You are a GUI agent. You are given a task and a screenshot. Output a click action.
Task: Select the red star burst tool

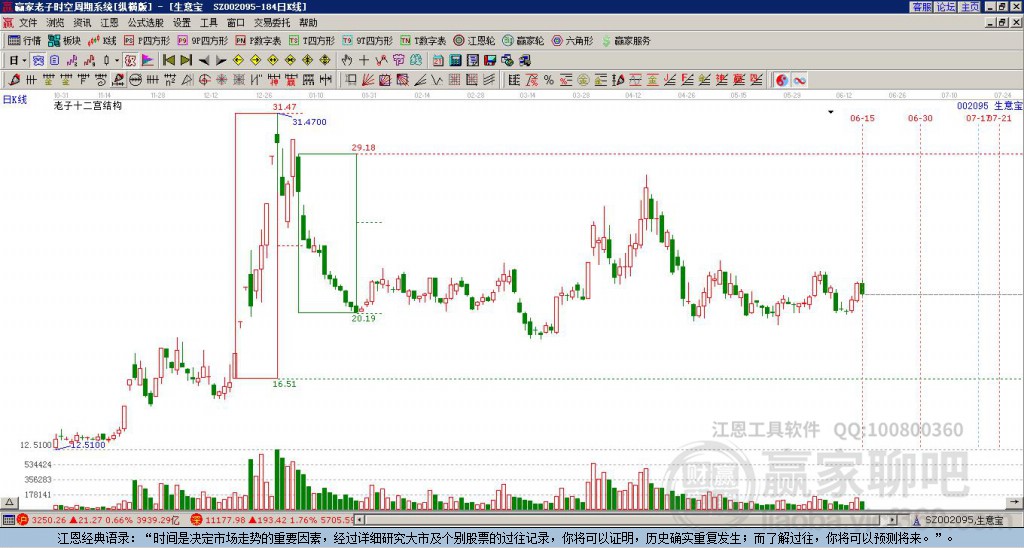click(222, 80)
